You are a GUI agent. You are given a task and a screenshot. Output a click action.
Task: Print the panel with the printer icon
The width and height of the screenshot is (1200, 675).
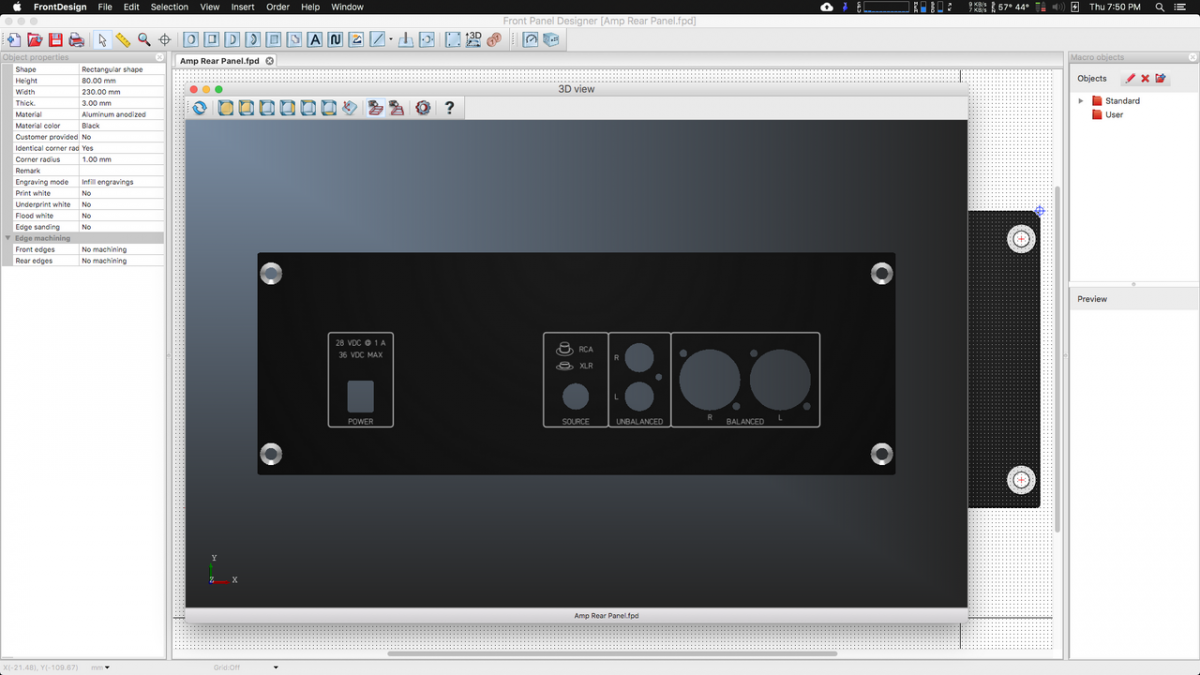click(x=76, y=40)
